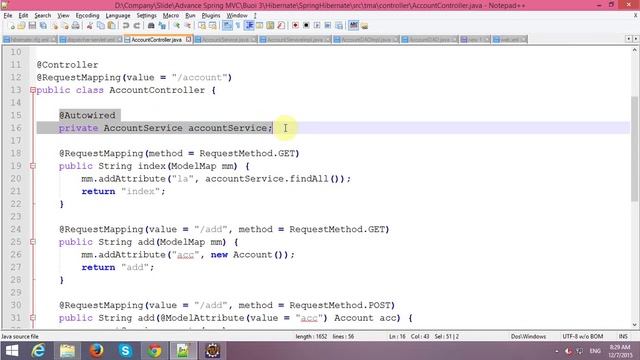
Task: Collapse the index method fold at line 19
Action: pyautogui.click(x=33, y=166)
